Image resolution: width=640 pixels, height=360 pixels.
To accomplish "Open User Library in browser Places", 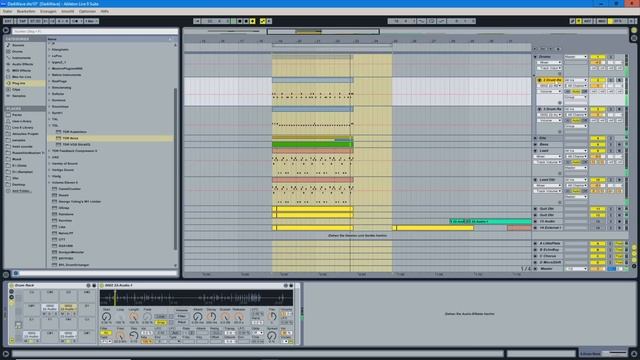I will (22, 121).
